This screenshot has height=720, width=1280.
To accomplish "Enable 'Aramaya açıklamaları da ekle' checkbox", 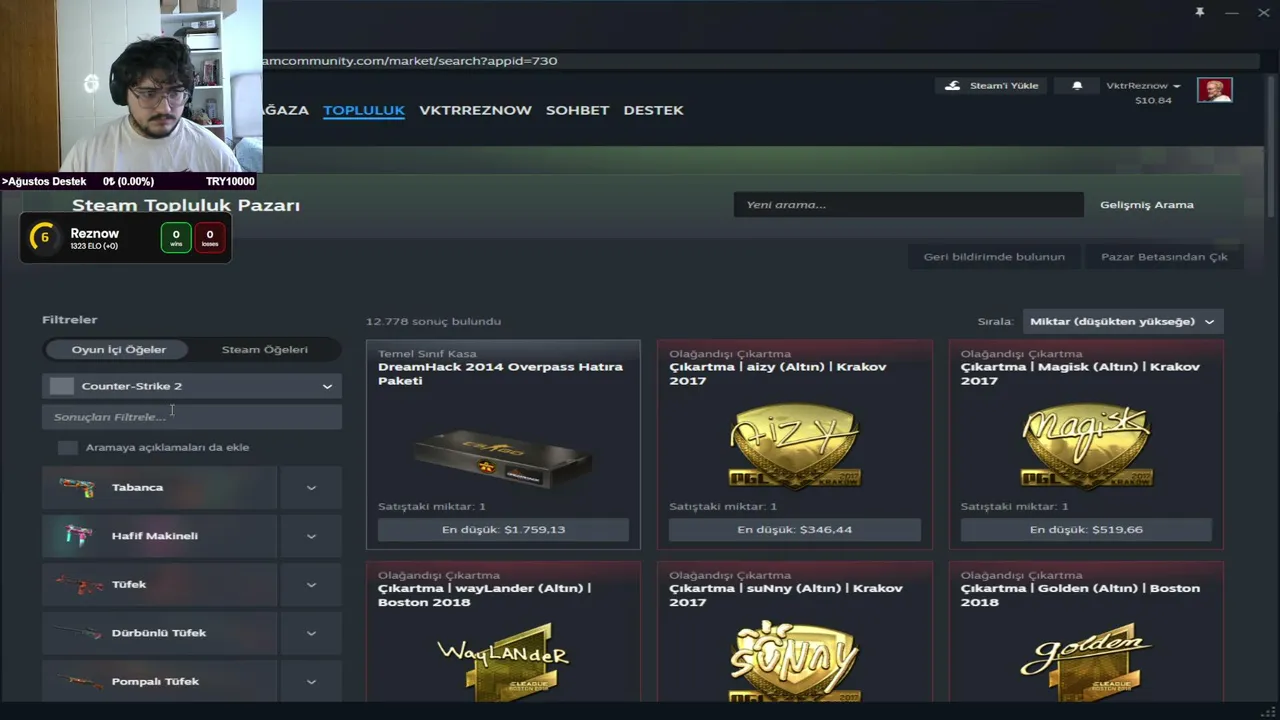I will tap(67, 448).
